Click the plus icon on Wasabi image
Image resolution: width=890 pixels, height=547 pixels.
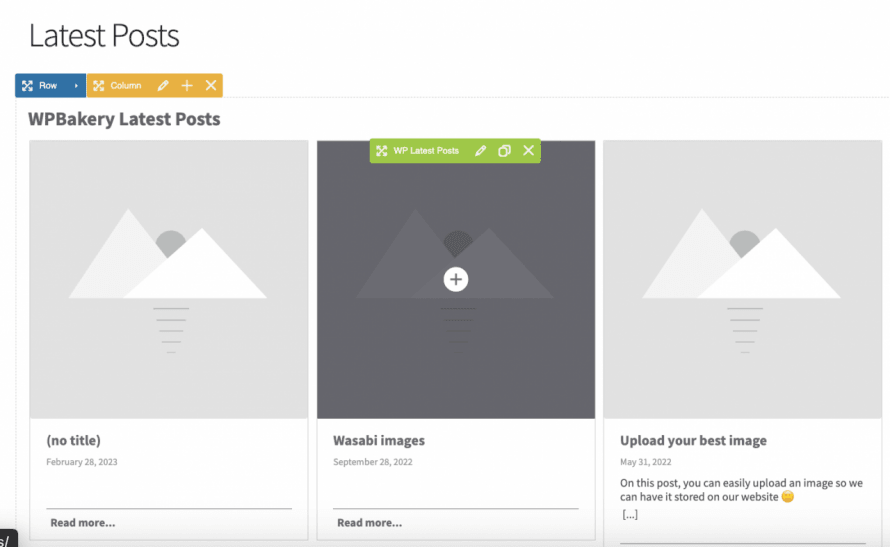[x=456, y=279]
